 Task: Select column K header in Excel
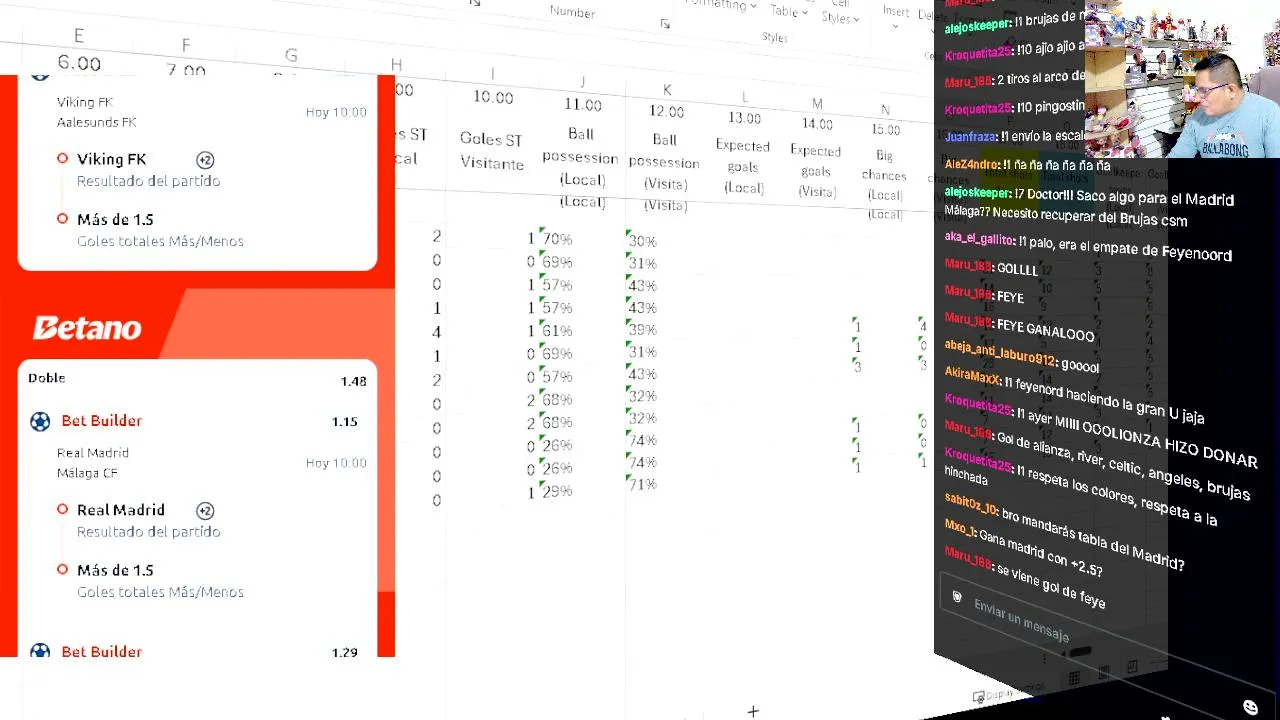[667, 90]
